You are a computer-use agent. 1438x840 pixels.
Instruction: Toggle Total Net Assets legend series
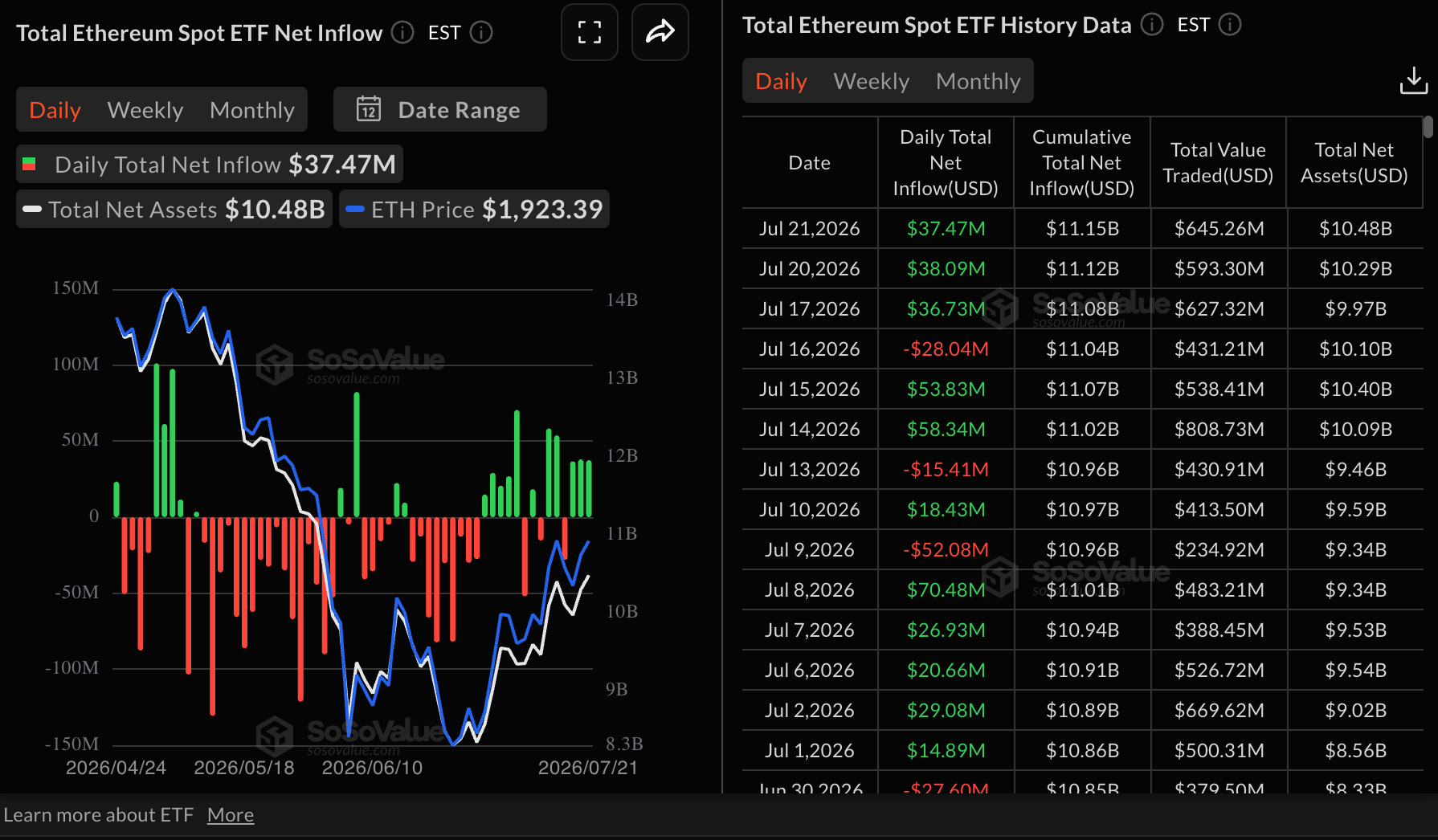click(174, 210)
